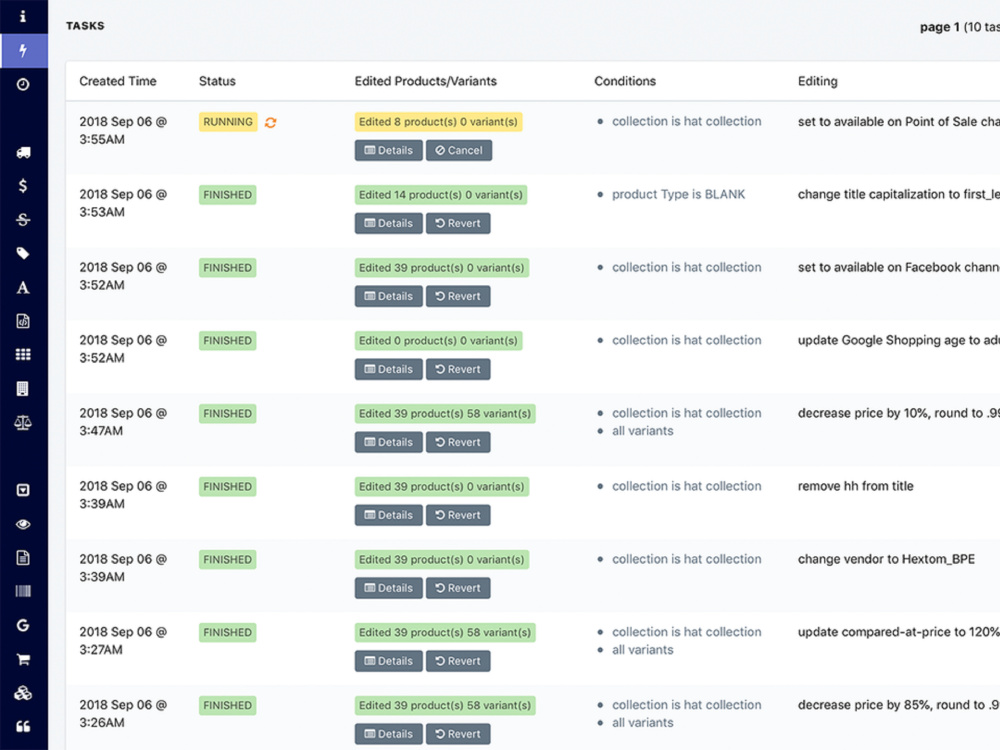Revert the remove hh from title task
This screenshot has width=1000, height=750.
click(x=458, y=515)
